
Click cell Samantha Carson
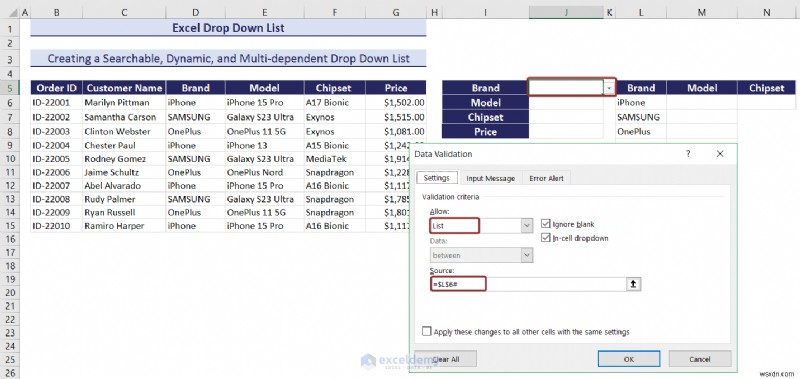(124, 117)
